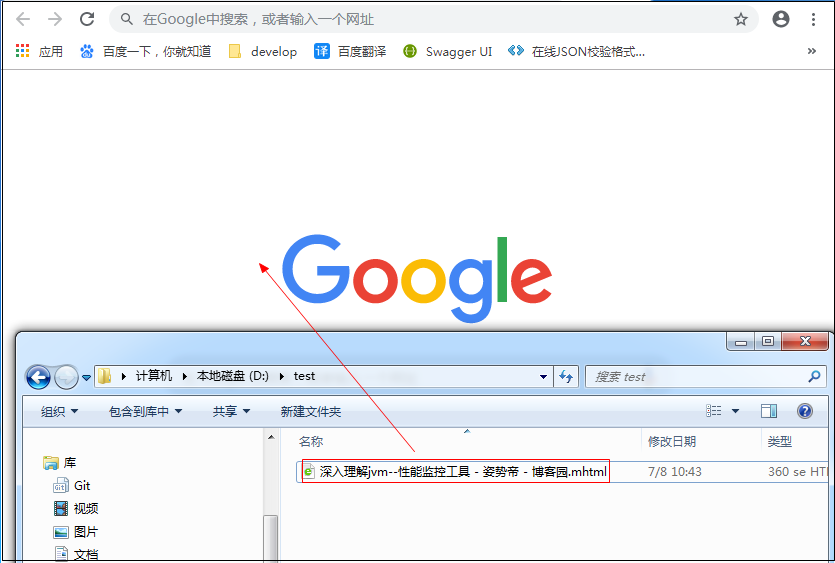This screenshot has width=835, height=563.
Task: Open the 百度翻译 bookmark
Action: click(349, 51)
